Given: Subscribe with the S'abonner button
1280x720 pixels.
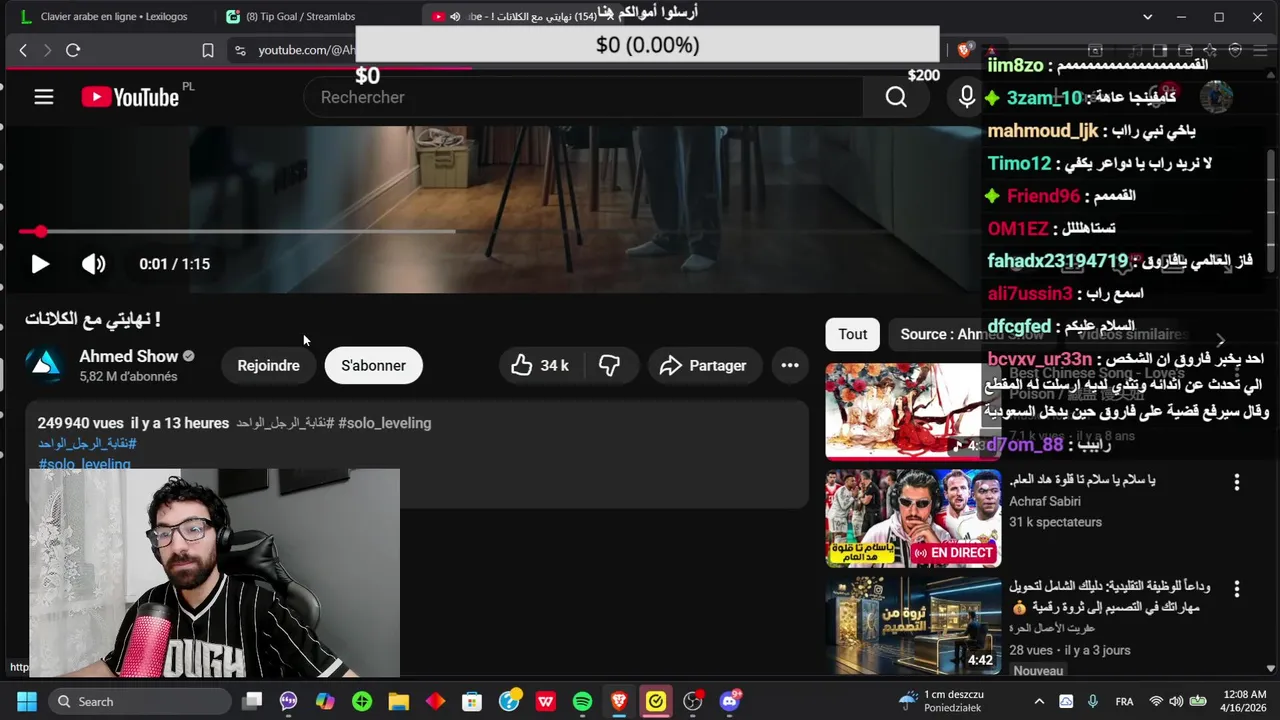Looking at the screenshot, I should point(373,366).
